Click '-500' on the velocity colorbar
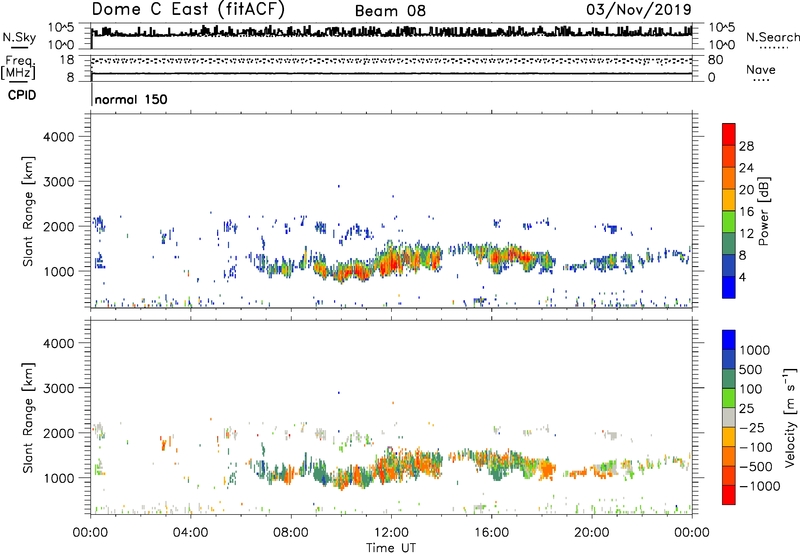Screen dimensions: 800x554 tap(755, 466)
